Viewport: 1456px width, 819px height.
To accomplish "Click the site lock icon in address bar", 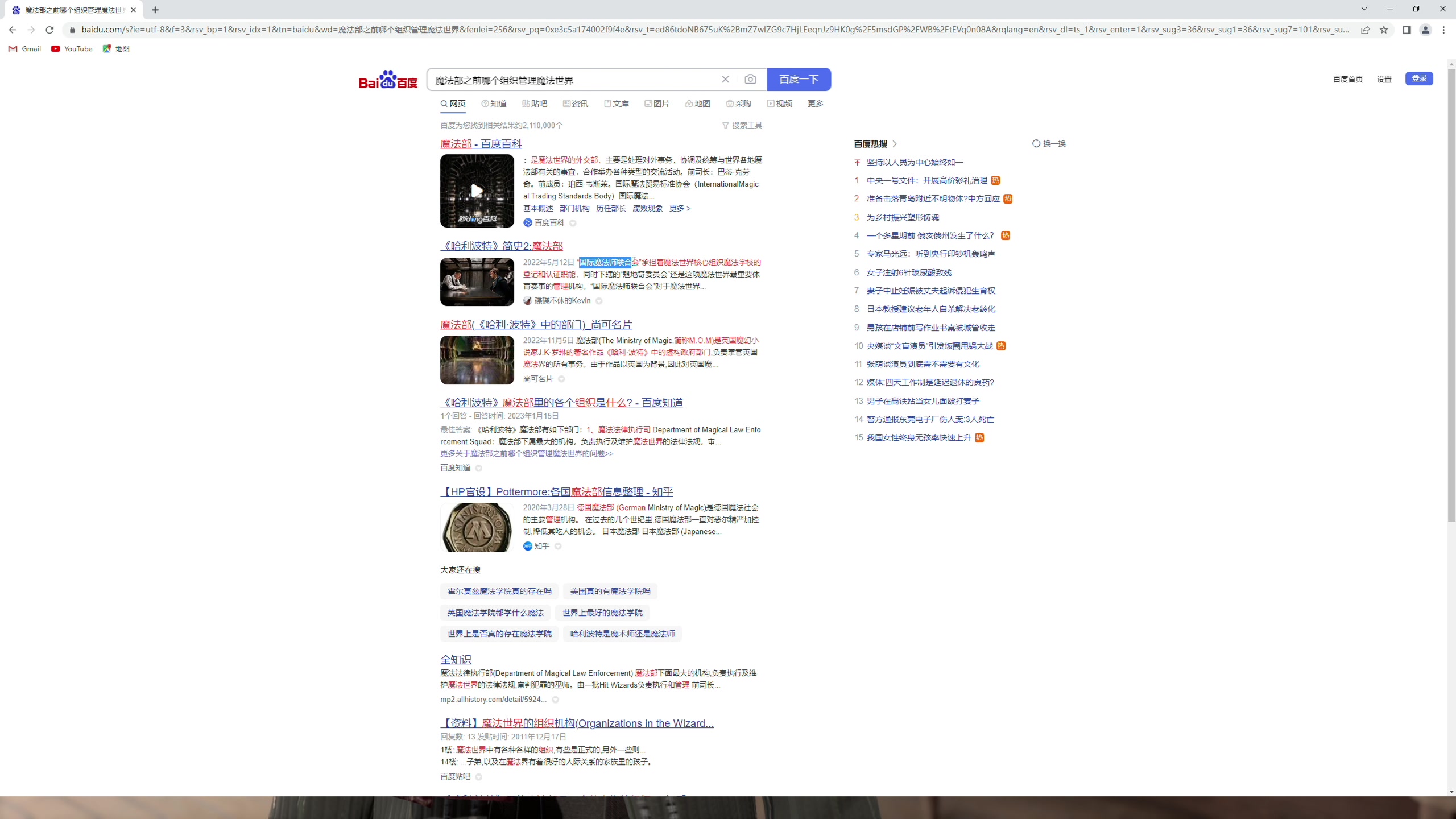I will (72, 30).
